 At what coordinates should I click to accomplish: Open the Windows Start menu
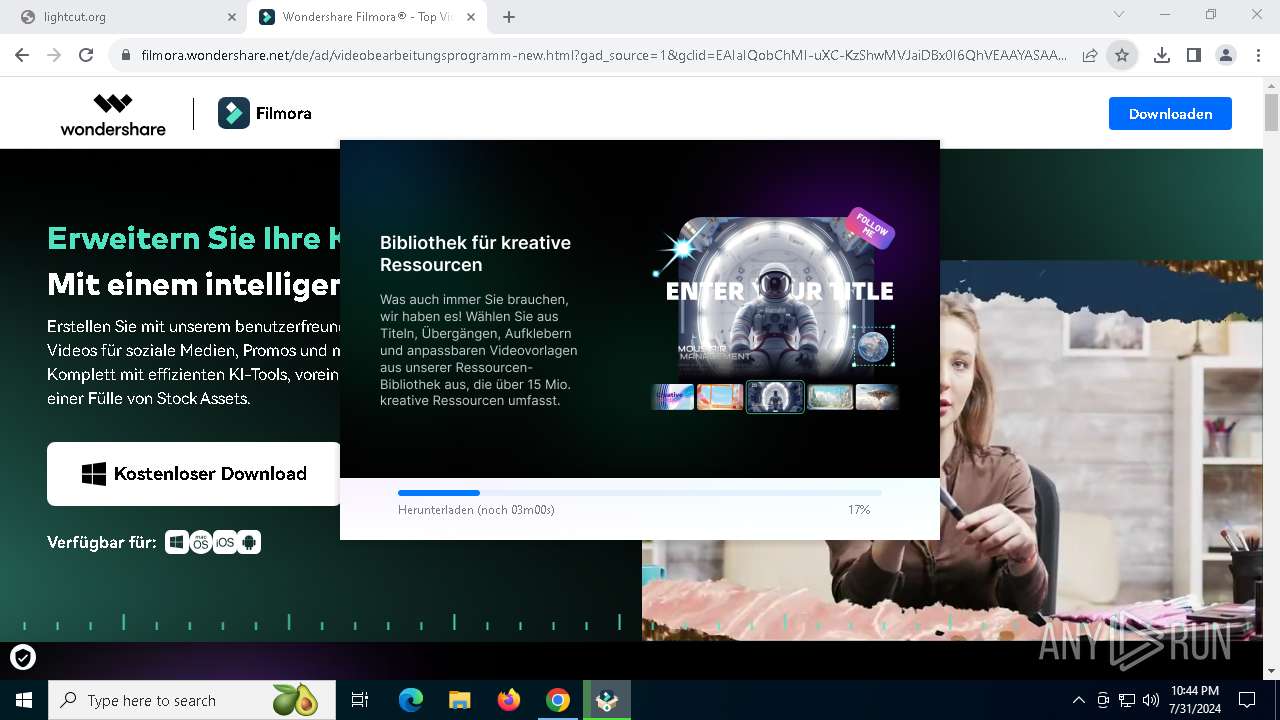tap(24, 700)
